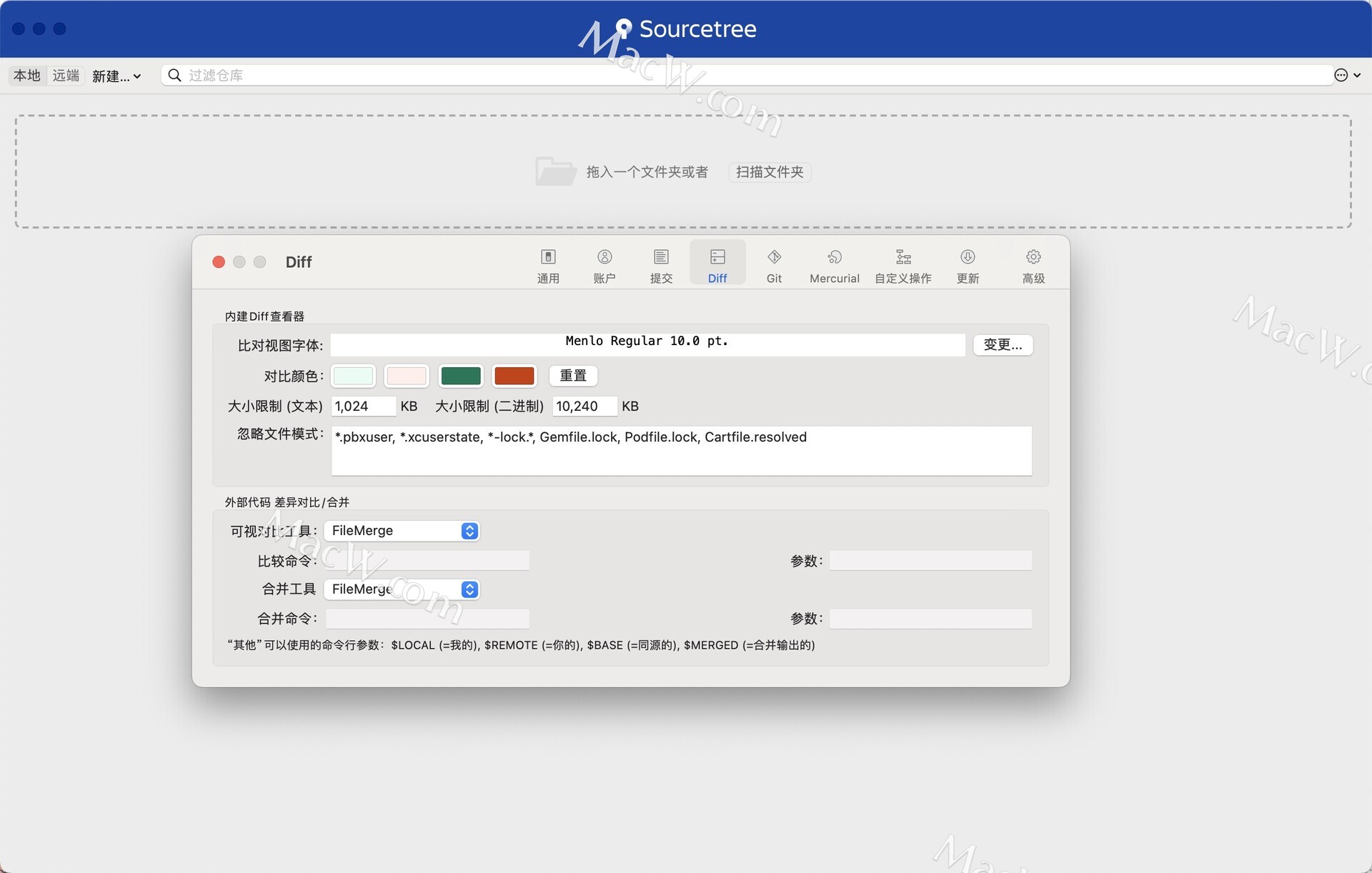Image resolution: width=1372 pixels, height=873 pixels.
Task: Pick the light green diff color swatch
Action: pos(353,376)
